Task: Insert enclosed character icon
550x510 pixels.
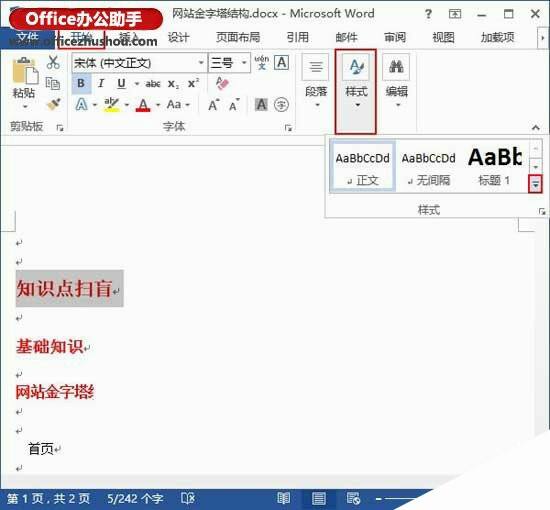Action: click(x=281, y=105)
